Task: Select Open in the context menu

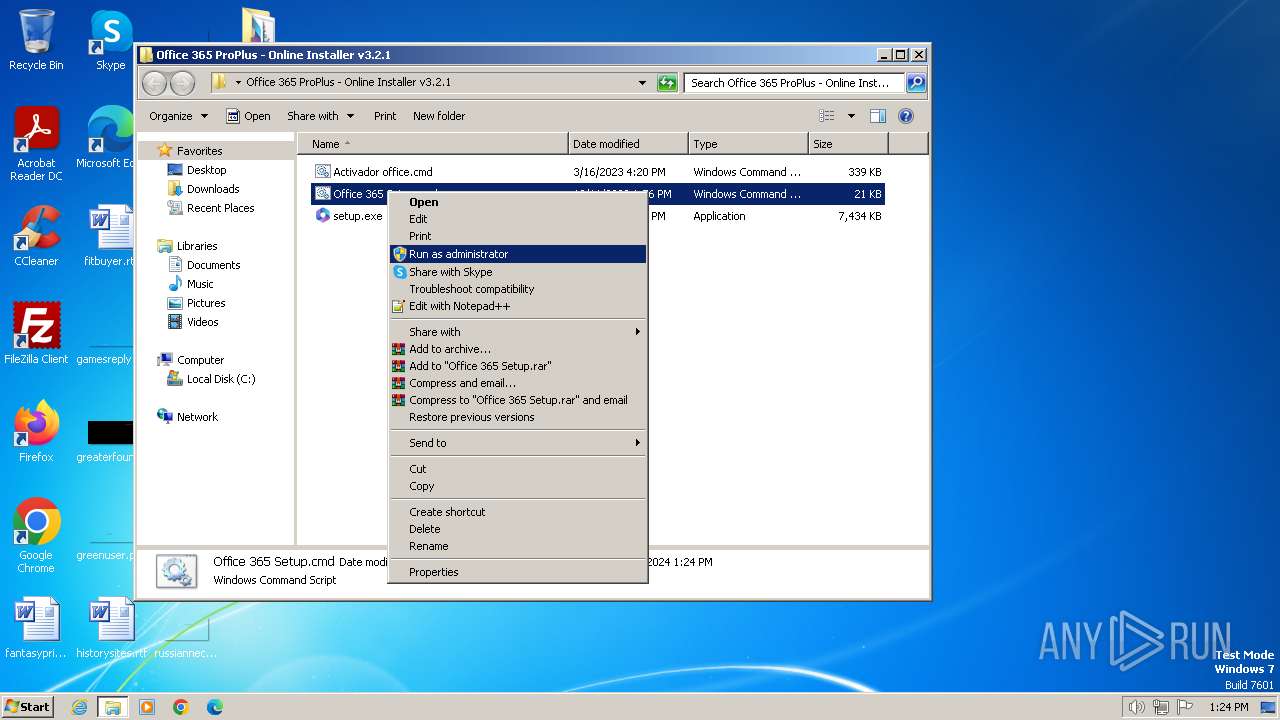Action: (517, 202)
